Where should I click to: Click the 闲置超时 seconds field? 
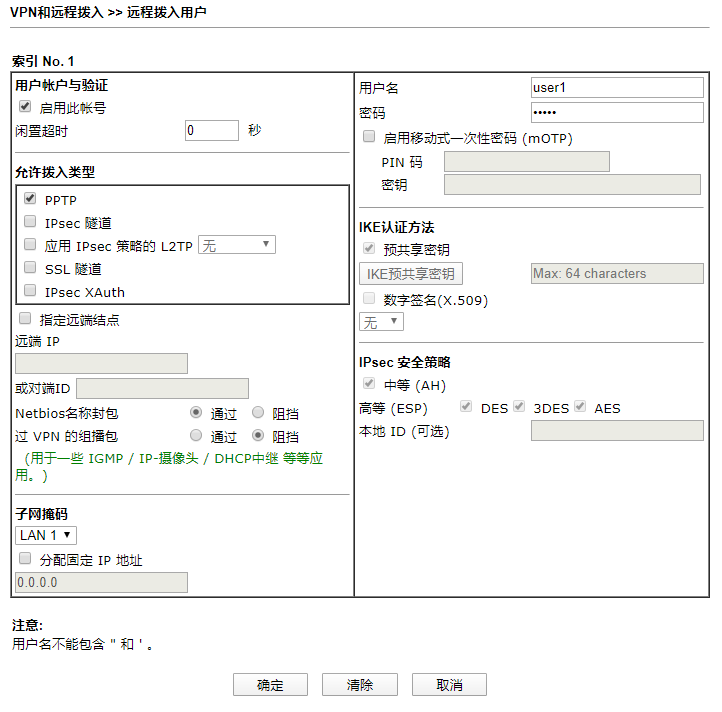pos(212,130)
